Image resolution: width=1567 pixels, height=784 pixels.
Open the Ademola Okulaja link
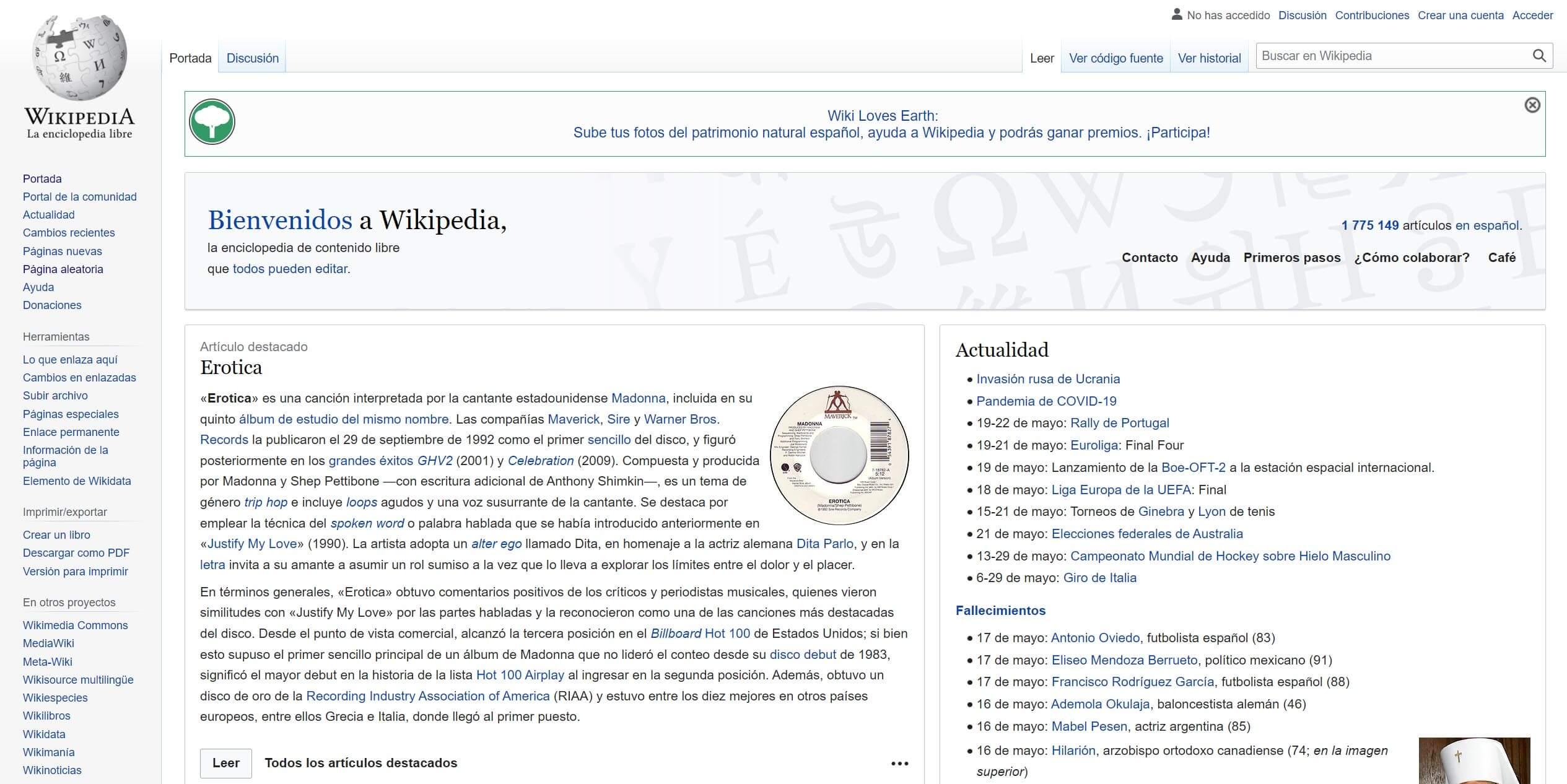coord(1101,704)
